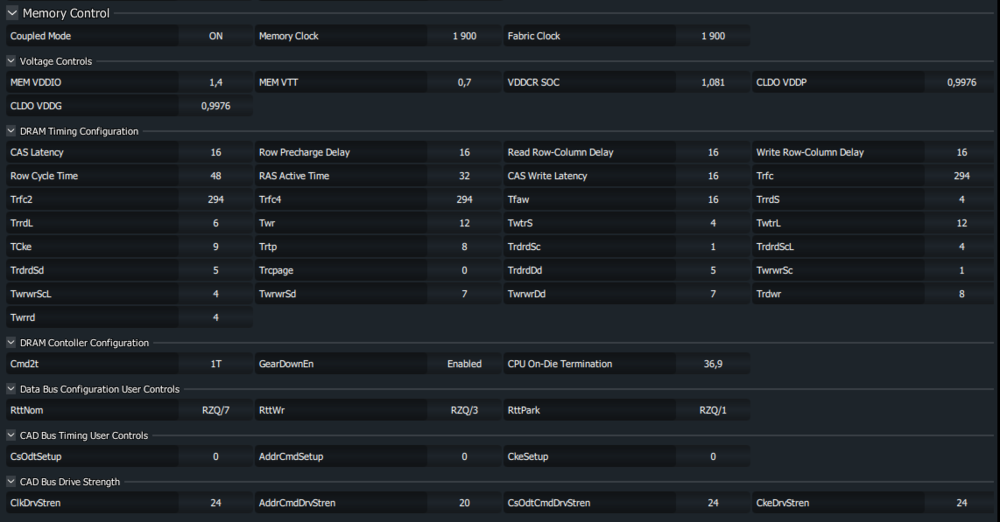This screenshot has height=522, width=1000.
Task: Click the VDDCR SOC voltage value
Action: [713, 82]
